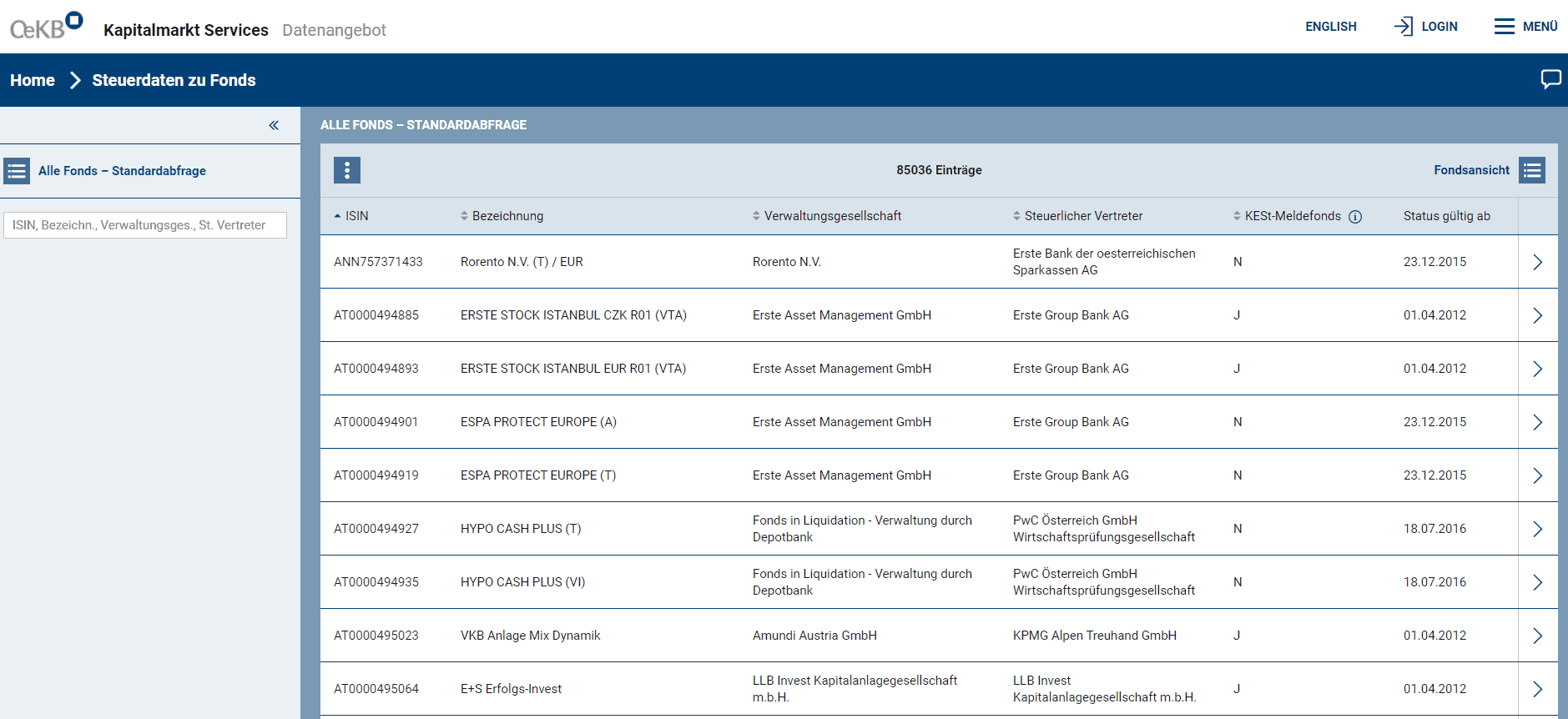This screenshot has height=719, width=1568.
Task: Click the 85036 Einträge count
Action: click(939, 170)
